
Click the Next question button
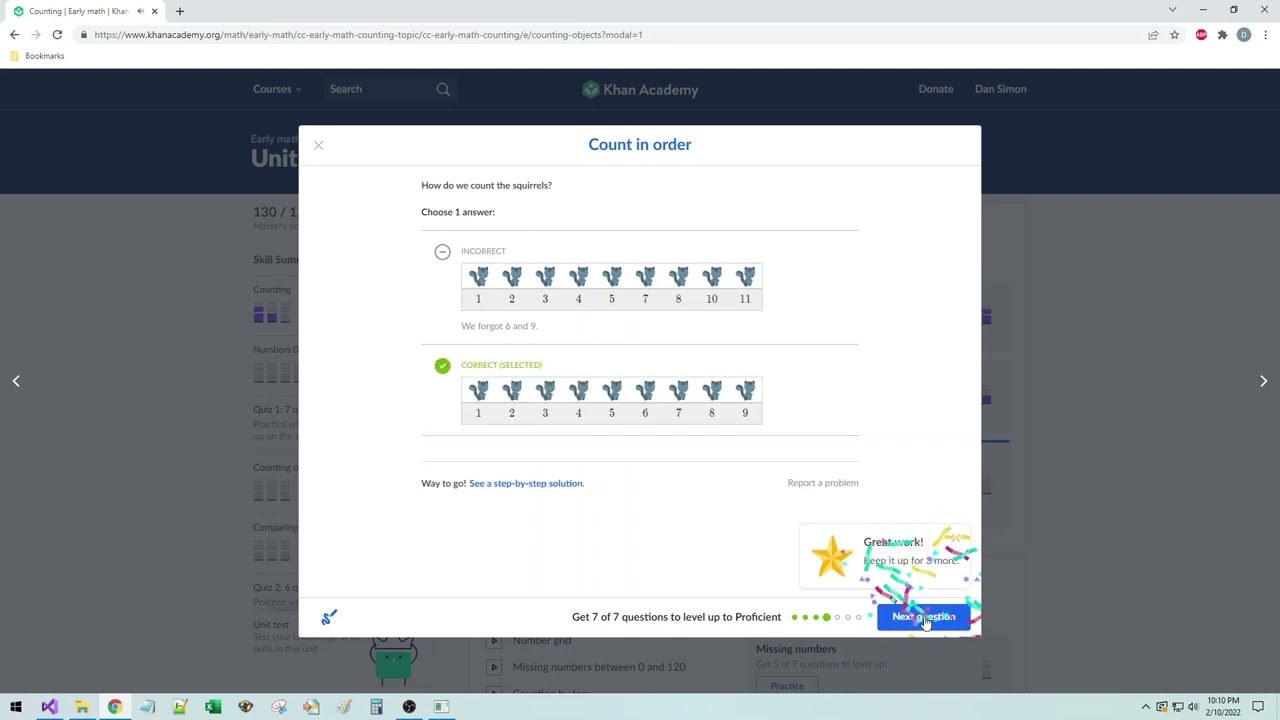pos(923,617)
